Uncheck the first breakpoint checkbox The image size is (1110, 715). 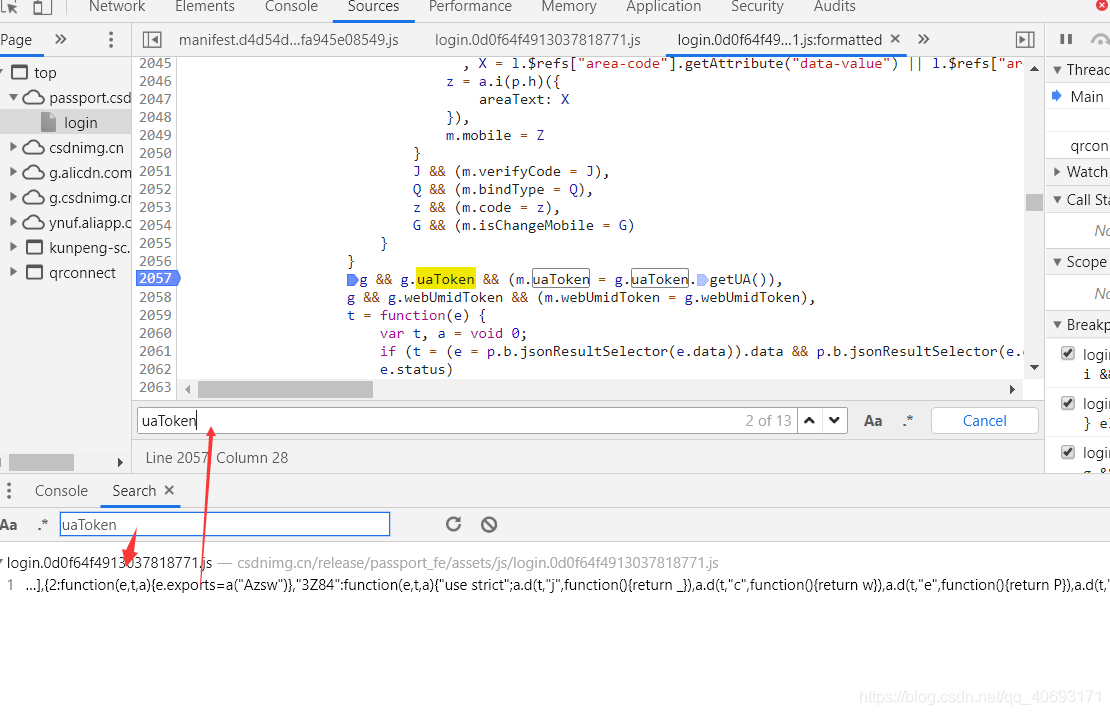[1068, 354]
